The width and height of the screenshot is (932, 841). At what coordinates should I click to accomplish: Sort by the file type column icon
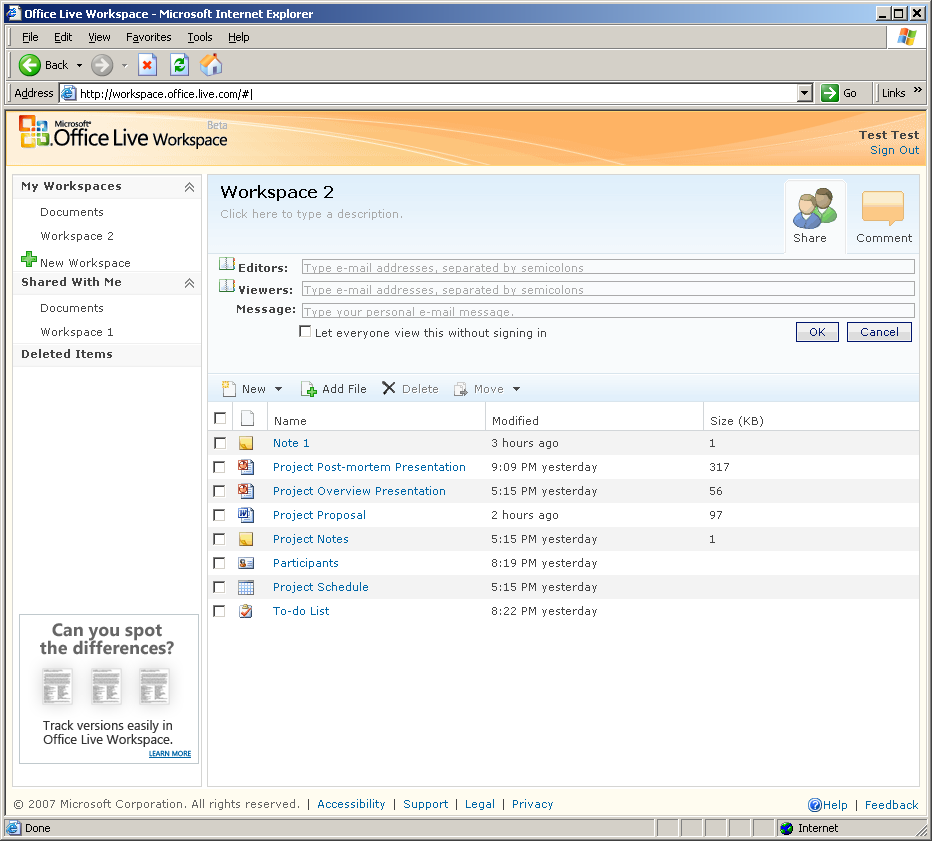pyautogui.click(x=247, y=418)
